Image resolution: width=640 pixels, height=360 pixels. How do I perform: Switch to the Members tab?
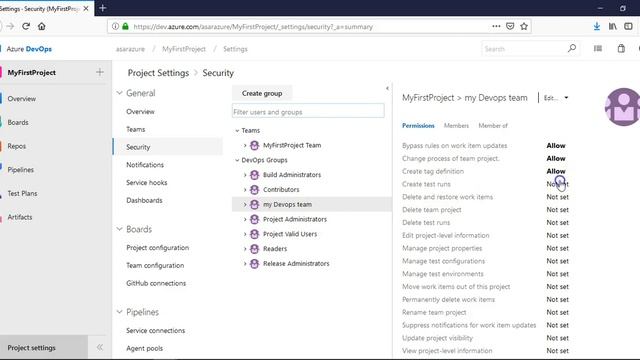(456, 126)
